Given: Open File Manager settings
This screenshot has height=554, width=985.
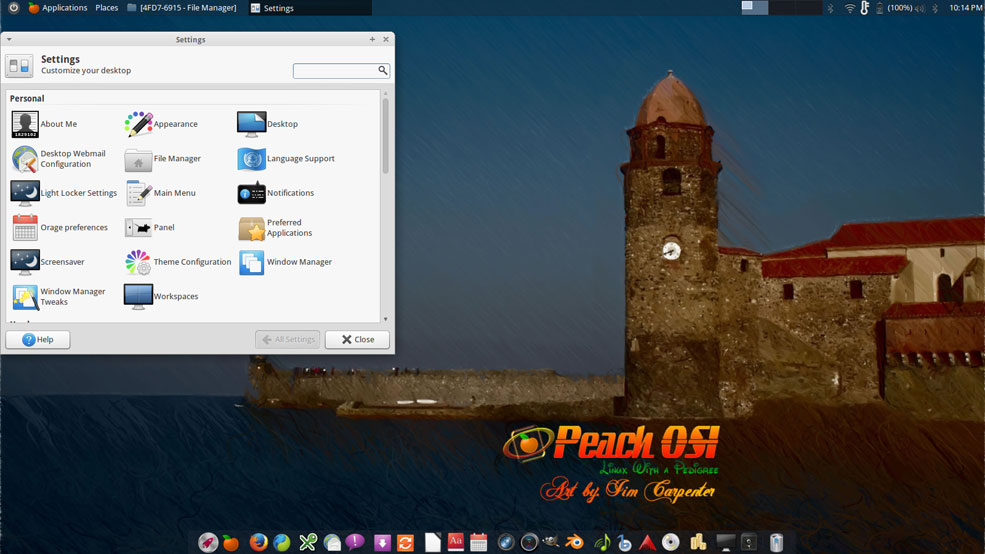Looking at the screenshot, I should point(162,159).
